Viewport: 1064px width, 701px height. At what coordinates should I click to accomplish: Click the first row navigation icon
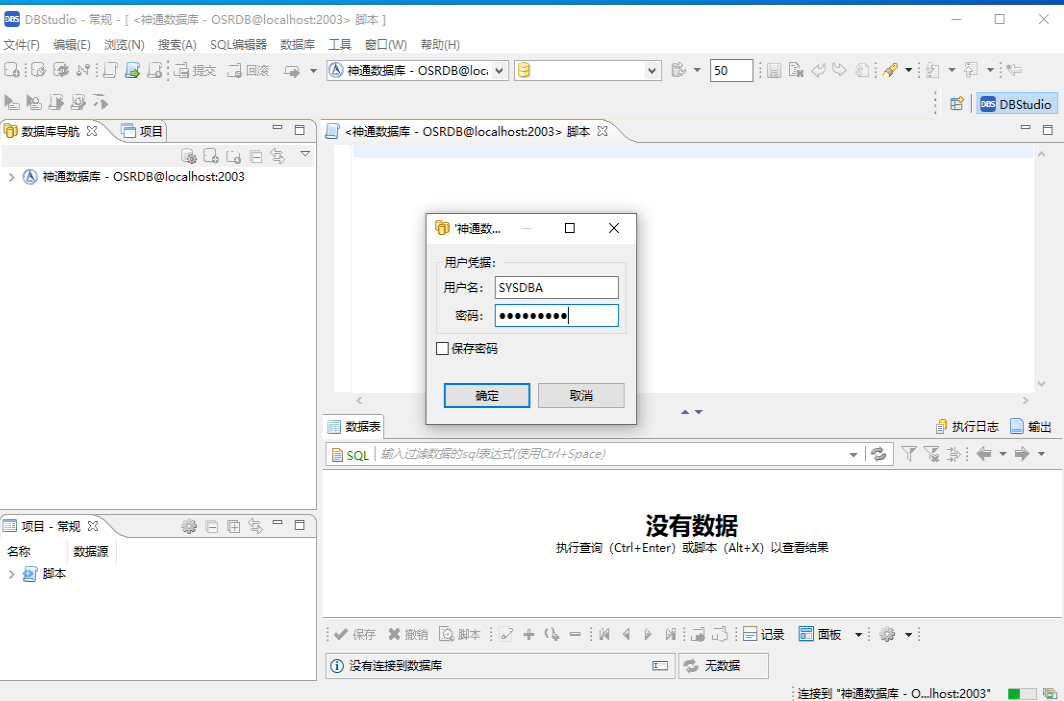605,634
